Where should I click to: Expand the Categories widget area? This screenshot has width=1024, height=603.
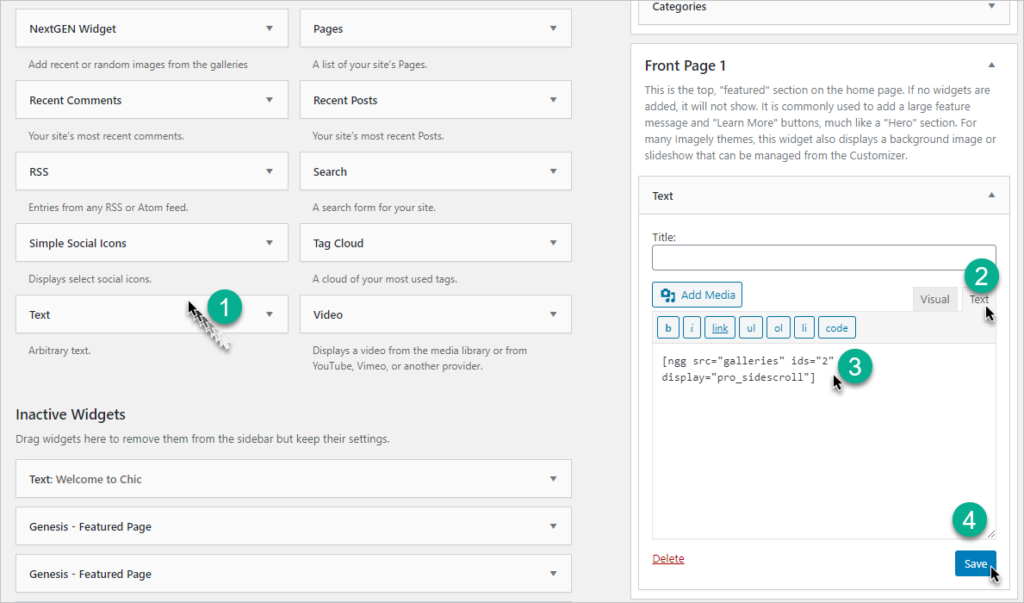pyautogui.click(x=991, y=7)
